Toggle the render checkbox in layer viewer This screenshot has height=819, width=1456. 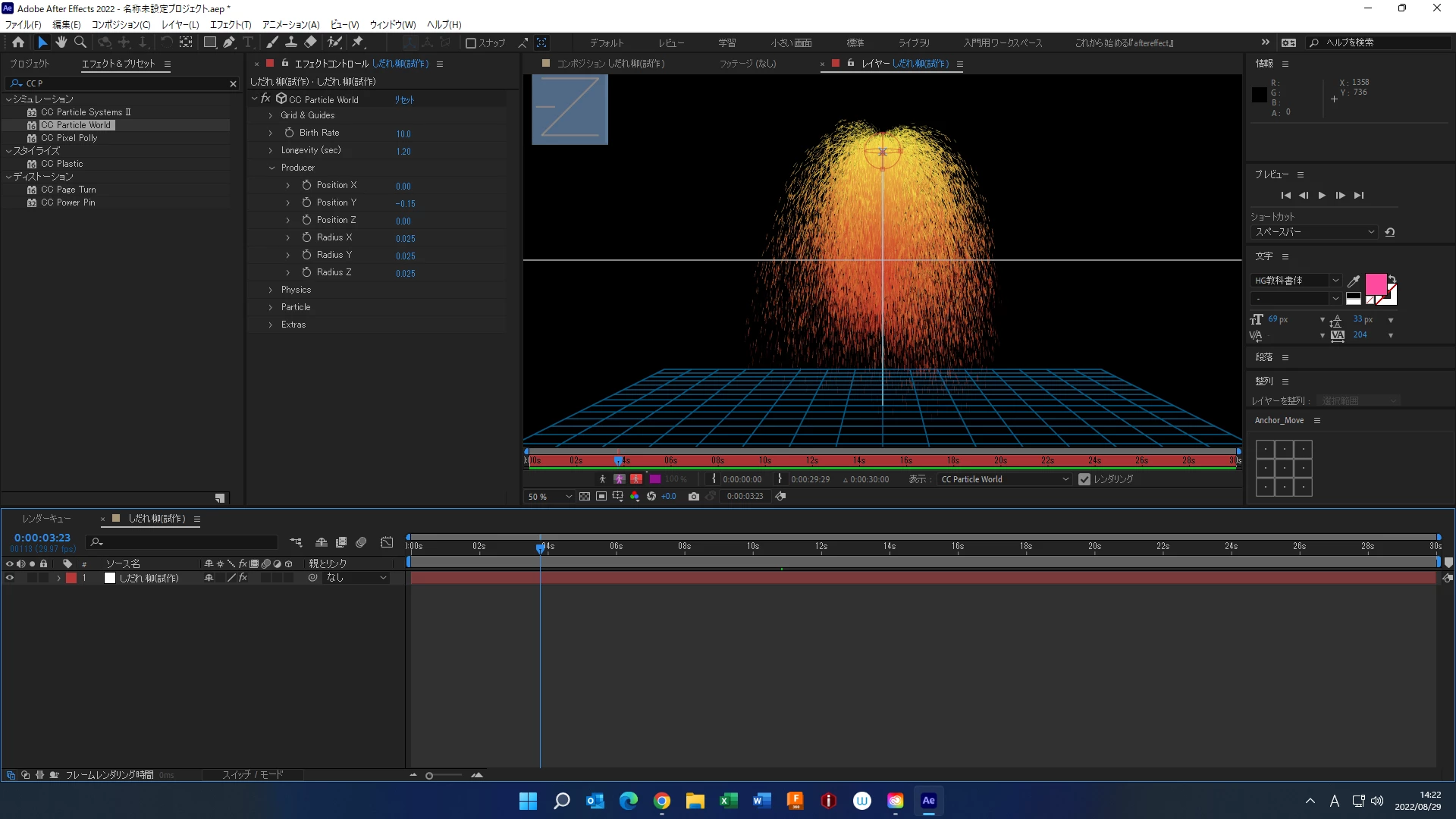click(1084, 479)
